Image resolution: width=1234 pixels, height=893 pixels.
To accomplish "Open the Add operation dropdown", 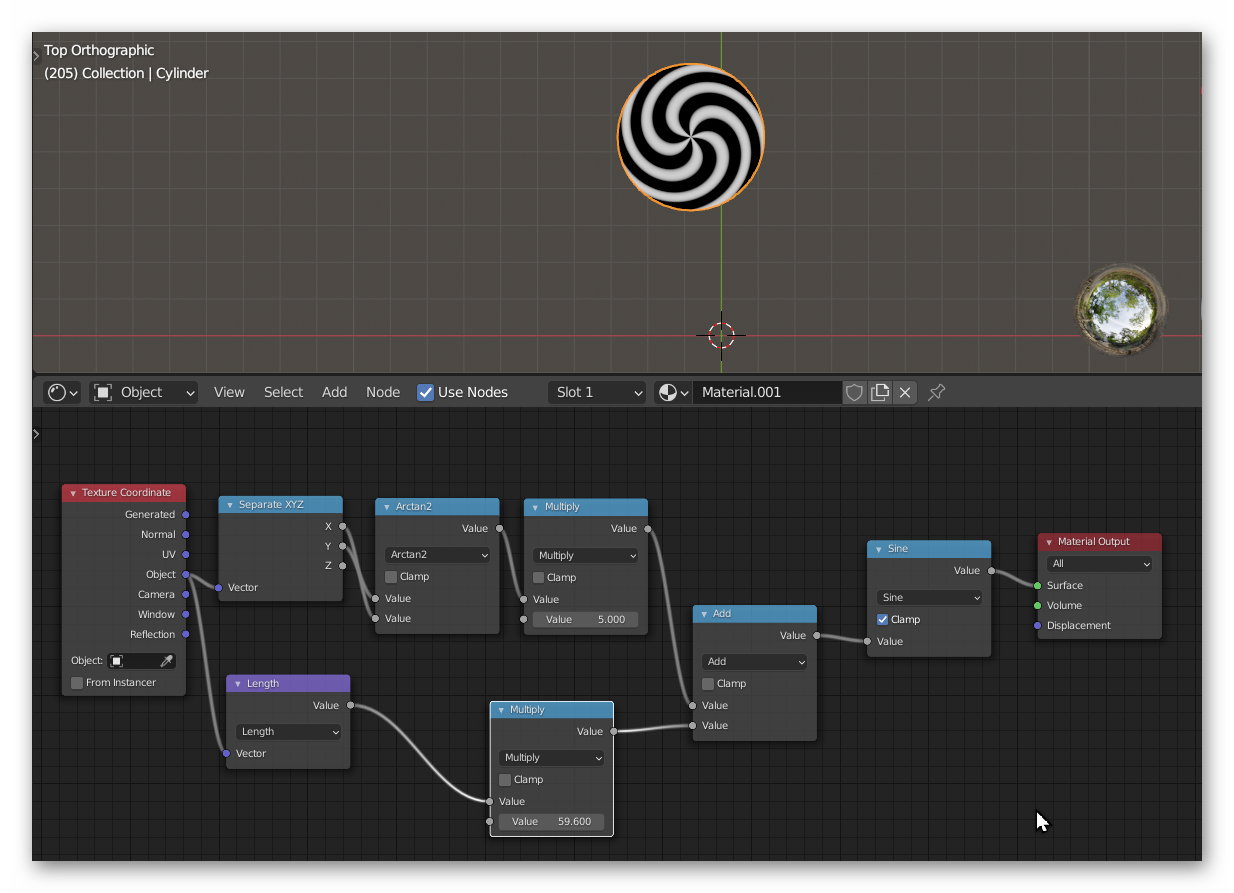I will click(754, 661).
